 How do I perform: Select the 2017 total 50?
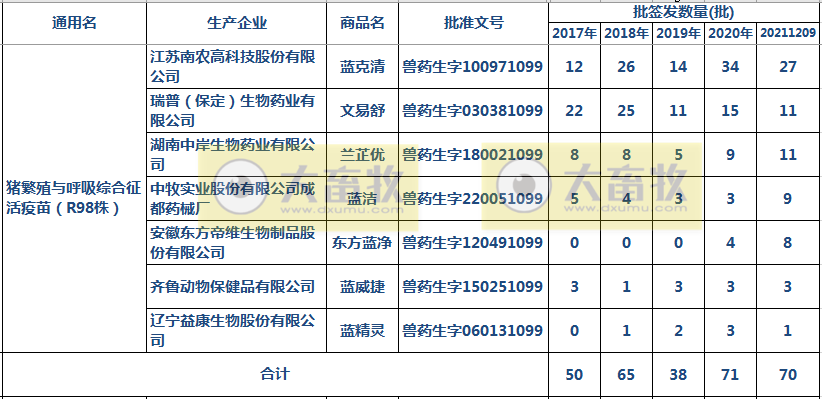click(575, 374)
